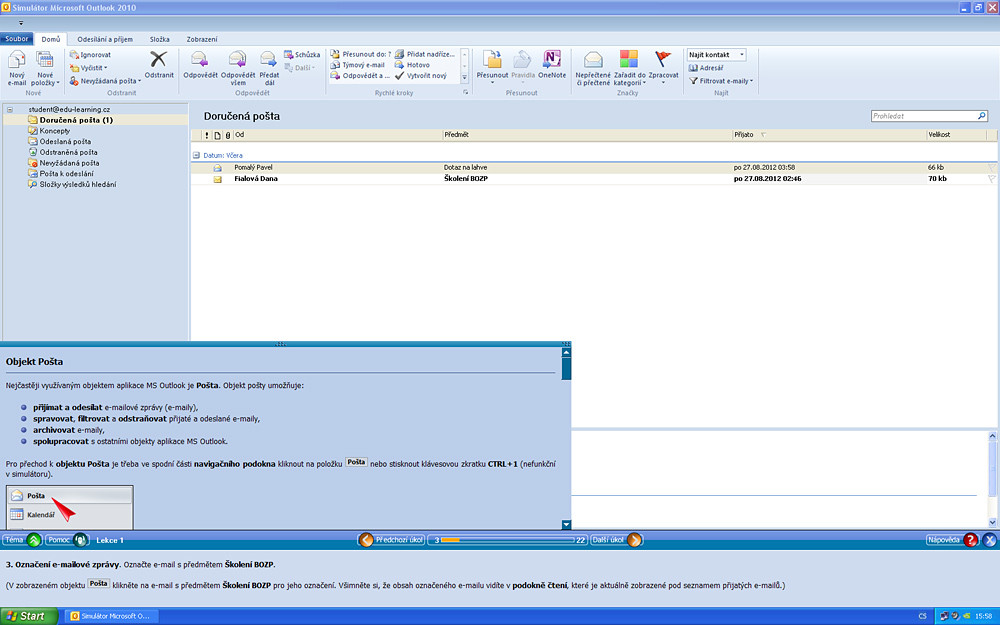Choose the Přesunout do: ? quick step
This screenshot has width=1000, height=625.
coord(360,54)
